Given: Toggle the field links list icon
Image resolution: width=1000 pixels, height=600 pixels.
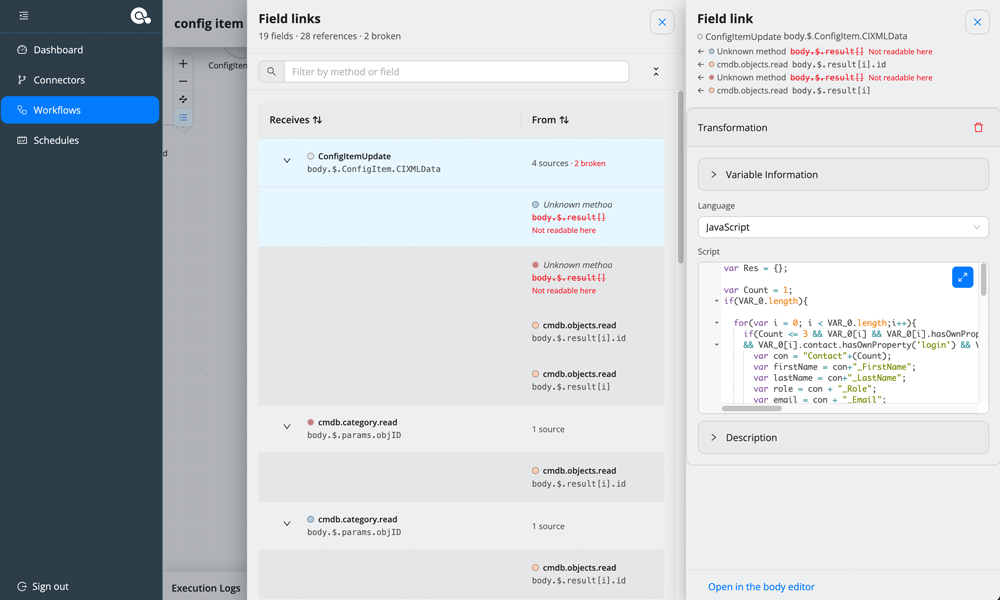Looking at the screenshot, I should [x=183, y=117].
